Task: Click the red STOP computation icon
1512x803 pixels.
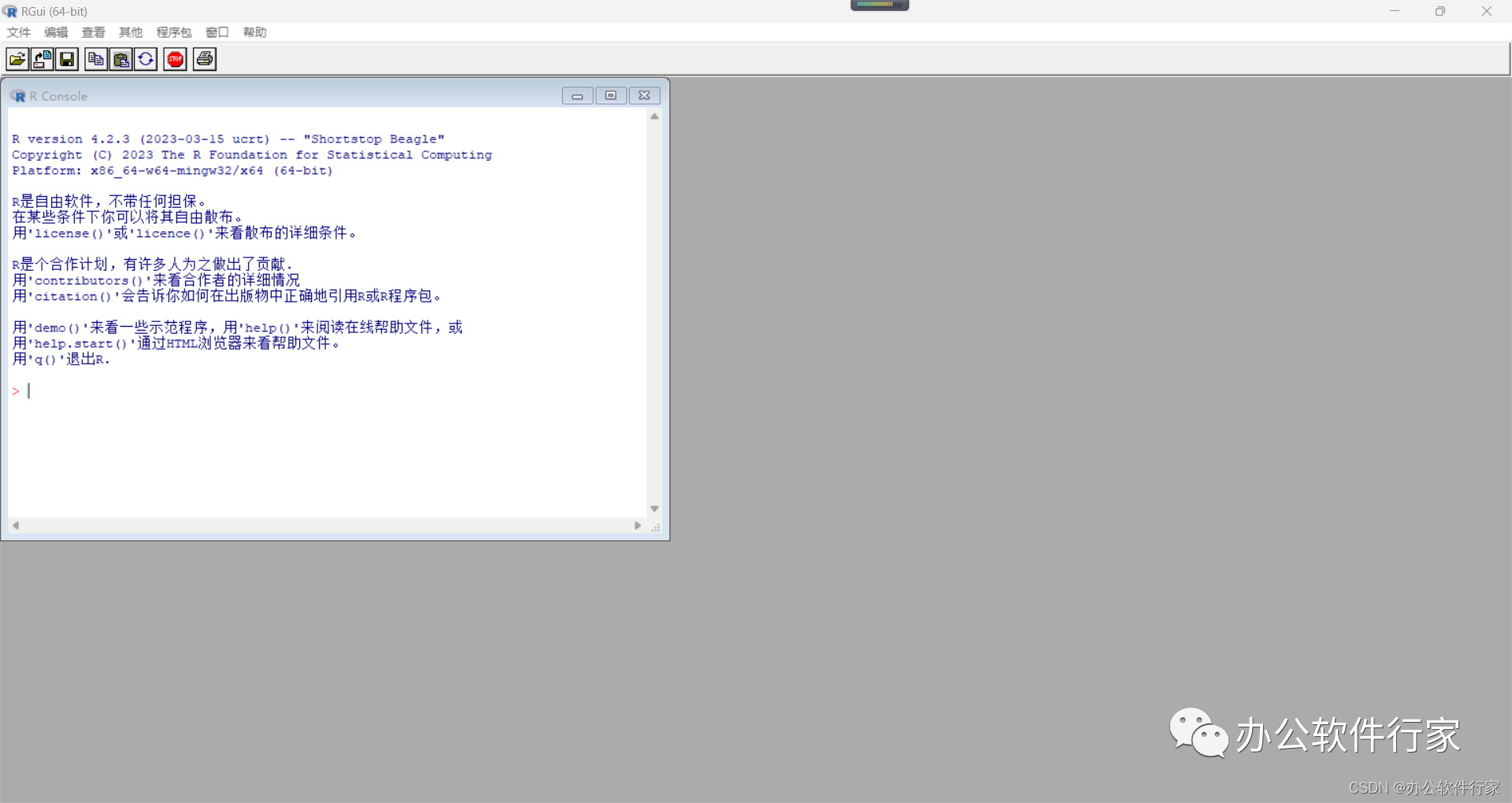Action: click(175, 59)
